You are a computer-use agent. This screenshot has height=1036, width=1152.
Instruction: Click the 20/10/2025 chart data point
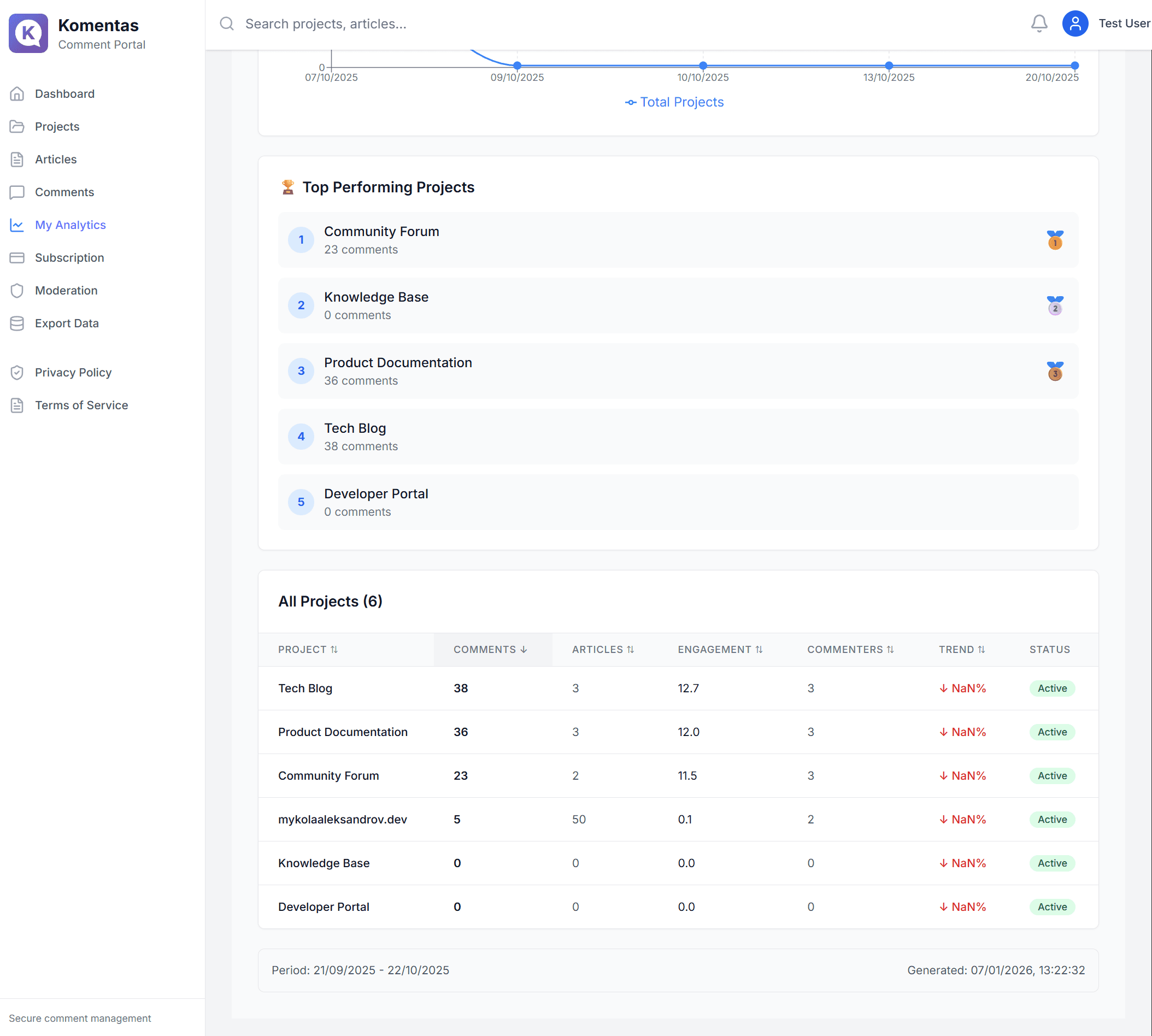coord(1074,66)
